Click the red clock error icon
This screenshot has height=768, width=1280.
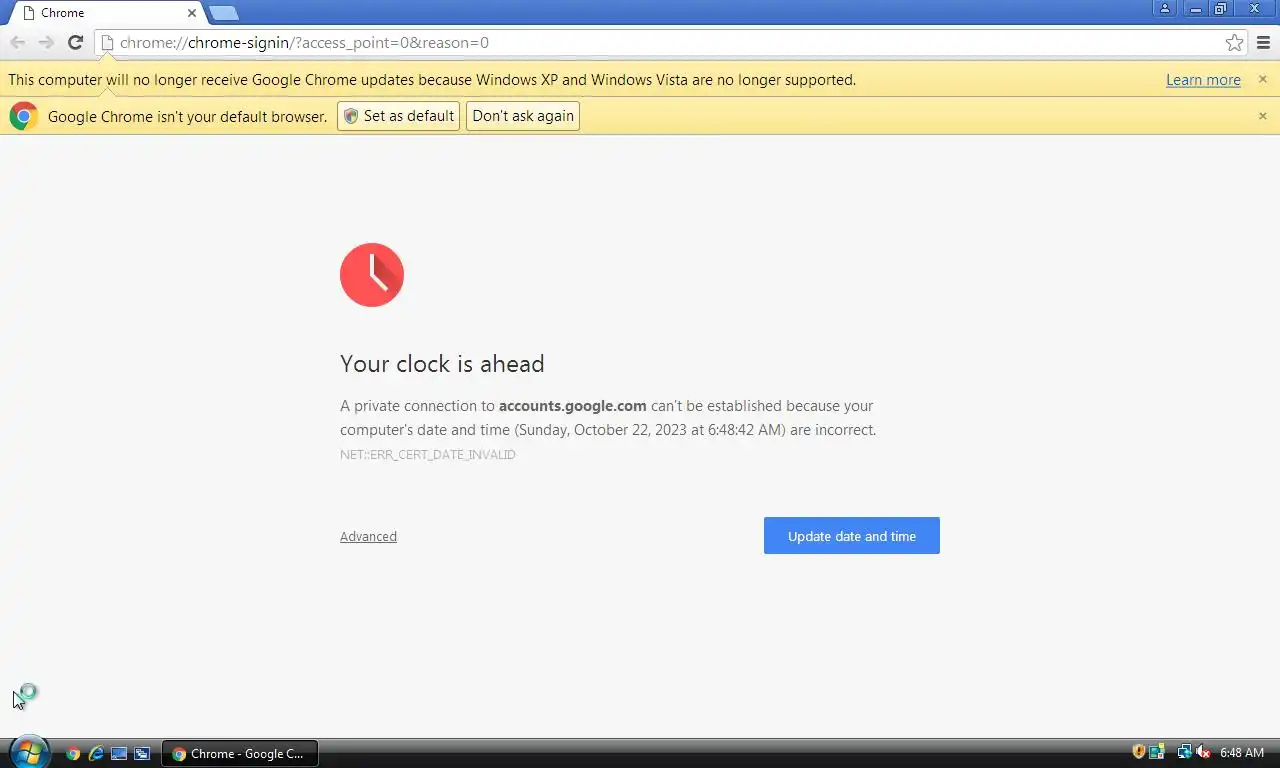coord(372,275)
